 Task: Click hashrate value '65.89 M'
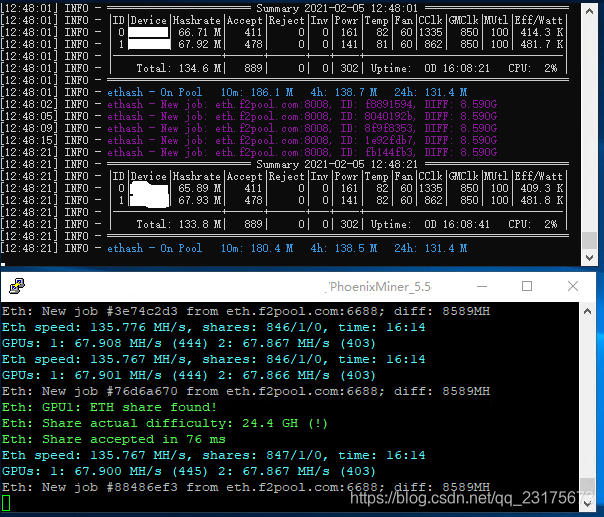[200, 188]
